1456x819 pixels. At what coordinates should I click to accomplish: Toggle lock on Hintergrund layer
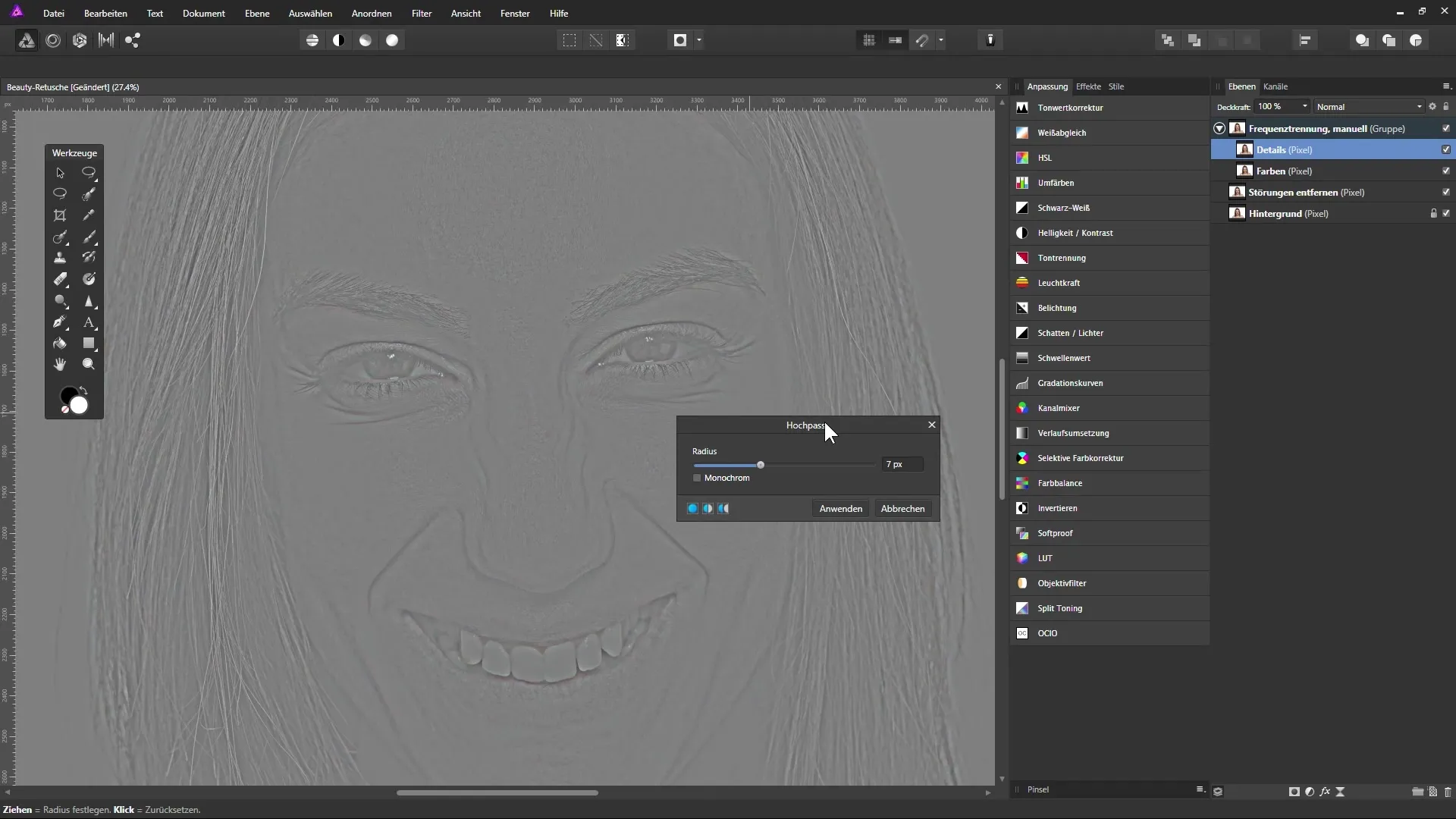1433,213
